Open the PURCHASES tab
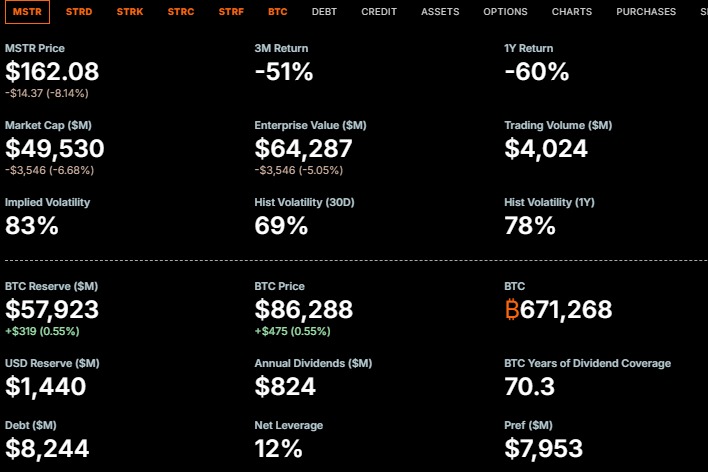This screenshot has width=708, height=472. click(x=646, y=12)
